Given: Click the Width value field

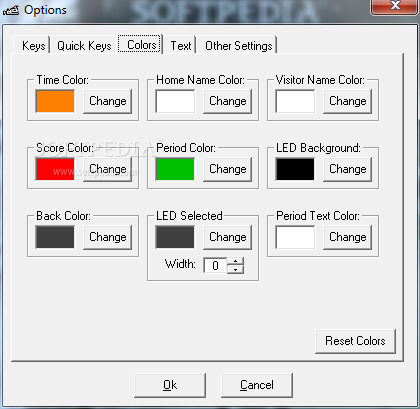Looking at the screenshot, I should coord(215,266).
